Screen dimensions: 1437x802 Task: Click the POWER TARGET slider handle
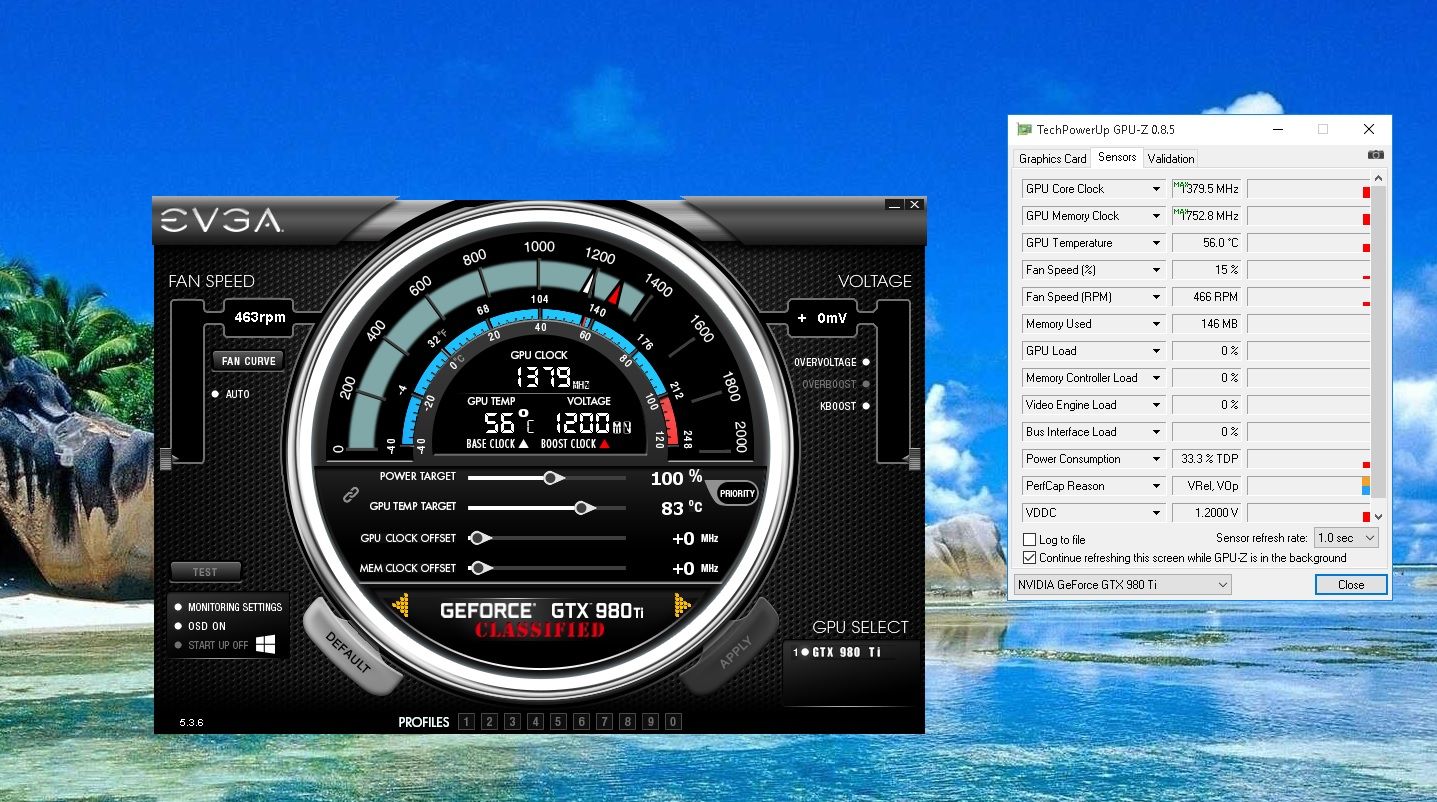[552, 478]
